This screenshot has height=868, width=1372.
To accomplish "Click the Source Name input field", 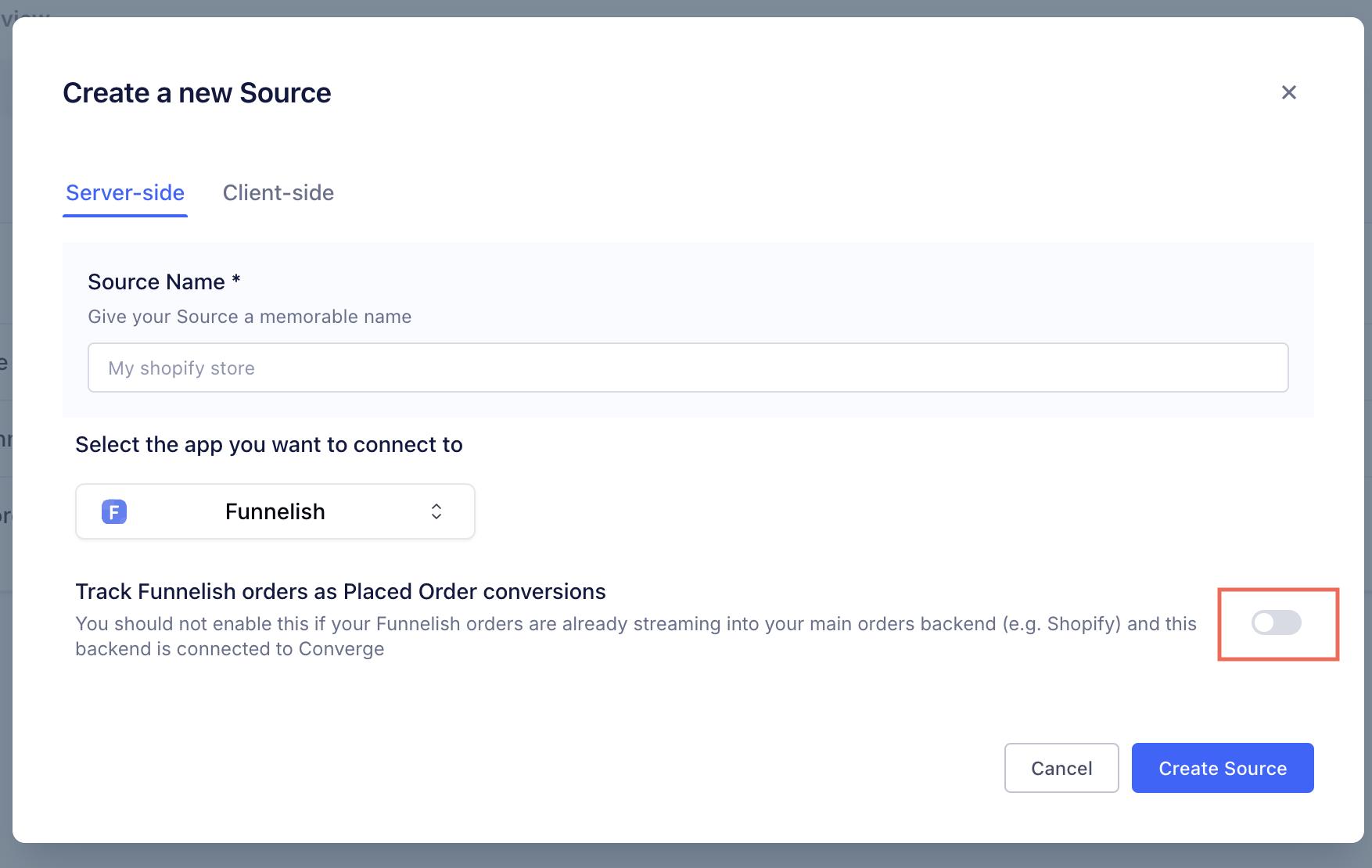I will pos(688,368).
